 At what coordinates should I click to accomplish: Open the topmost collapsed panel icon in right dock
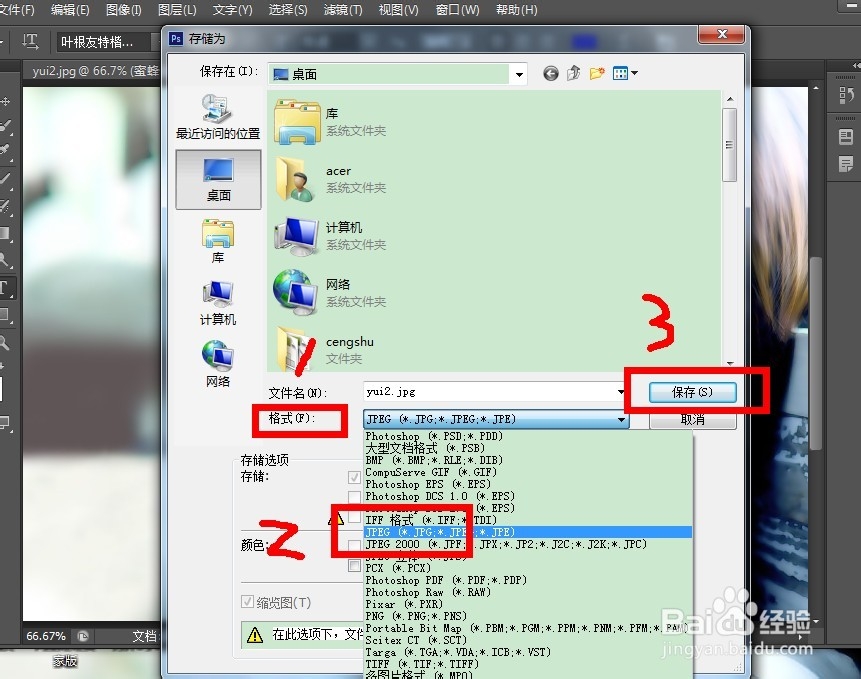tap(846, 96)
